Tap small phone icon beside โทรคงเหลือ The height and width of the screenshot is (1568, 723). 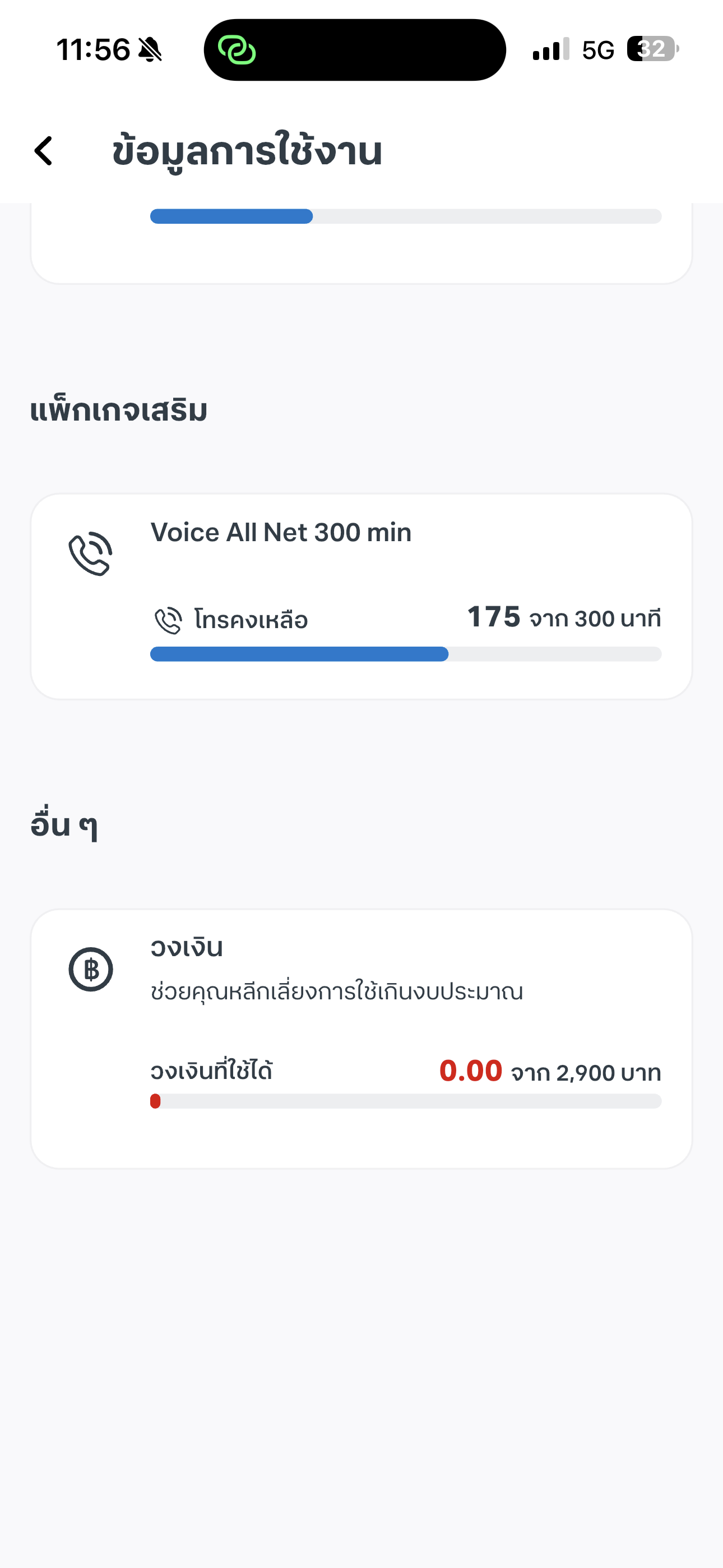[168, 620]
